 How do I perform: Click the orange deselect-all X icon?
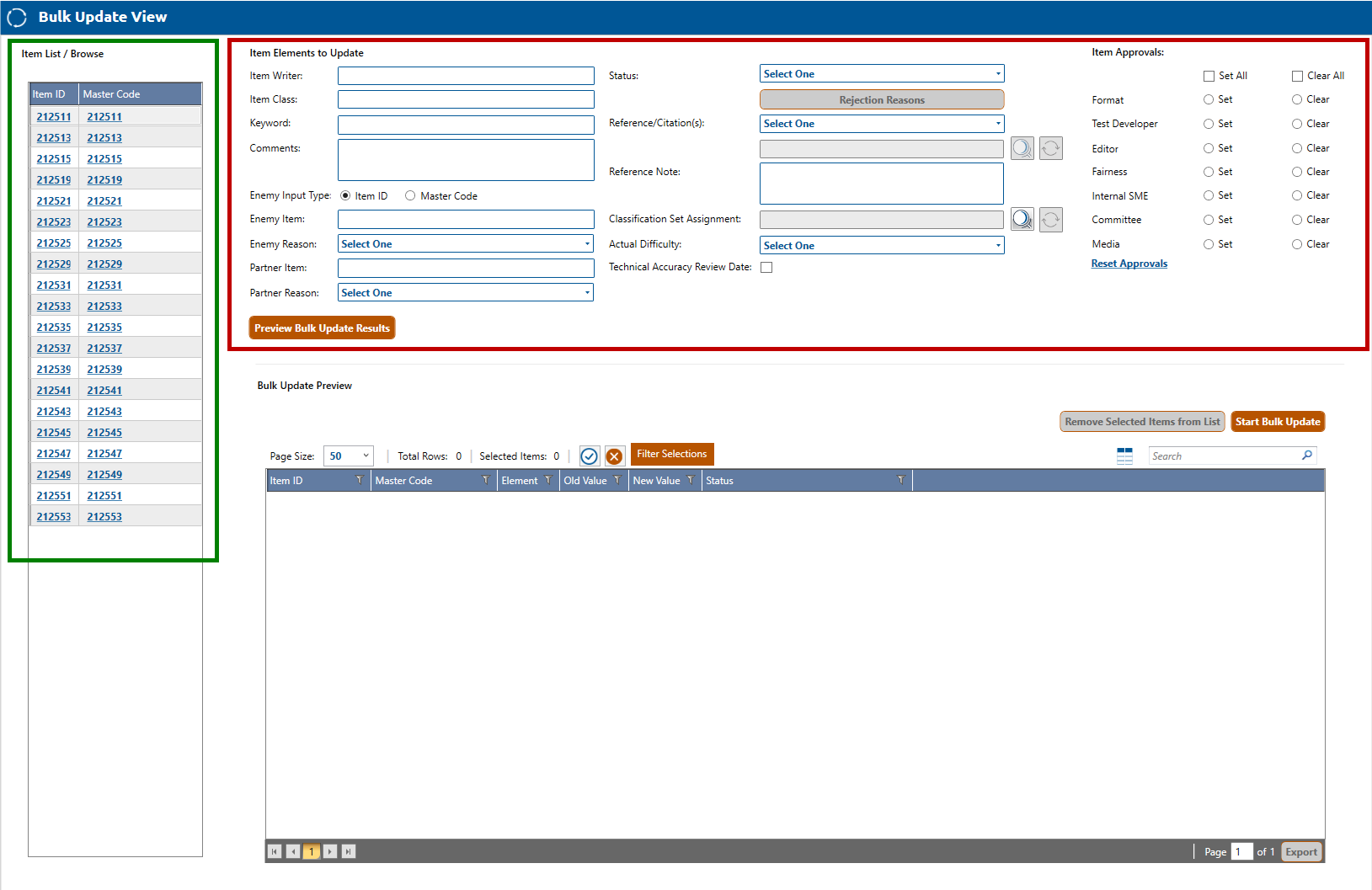tap(615, 456)
